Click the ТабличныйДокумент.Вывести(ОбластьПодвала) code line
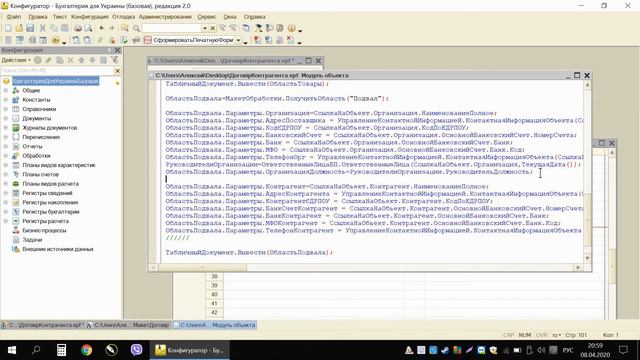The height and width of the screenshot is (360, 640). [249, 252]
